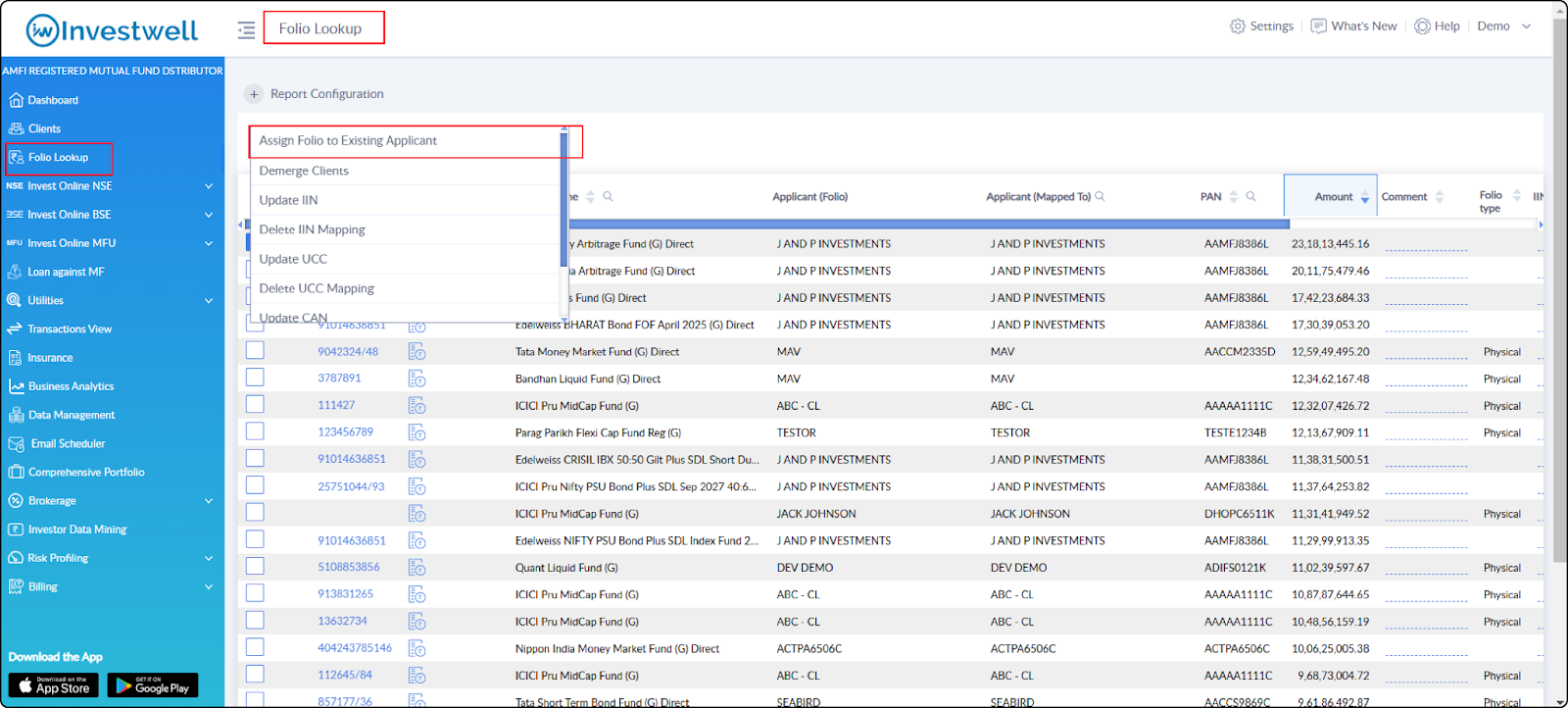This screenshot has width=1568, height=708.
Task: Download app from App Store
Action: [54, 685]
